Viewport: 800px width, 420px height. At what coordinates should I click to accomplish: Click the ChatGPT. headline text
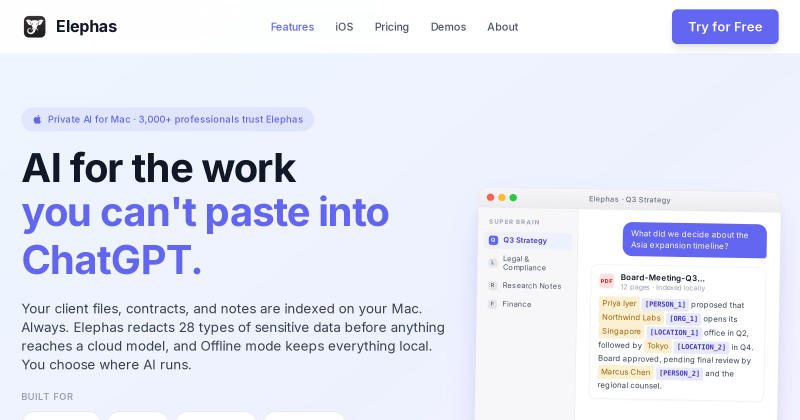point(112,260)
